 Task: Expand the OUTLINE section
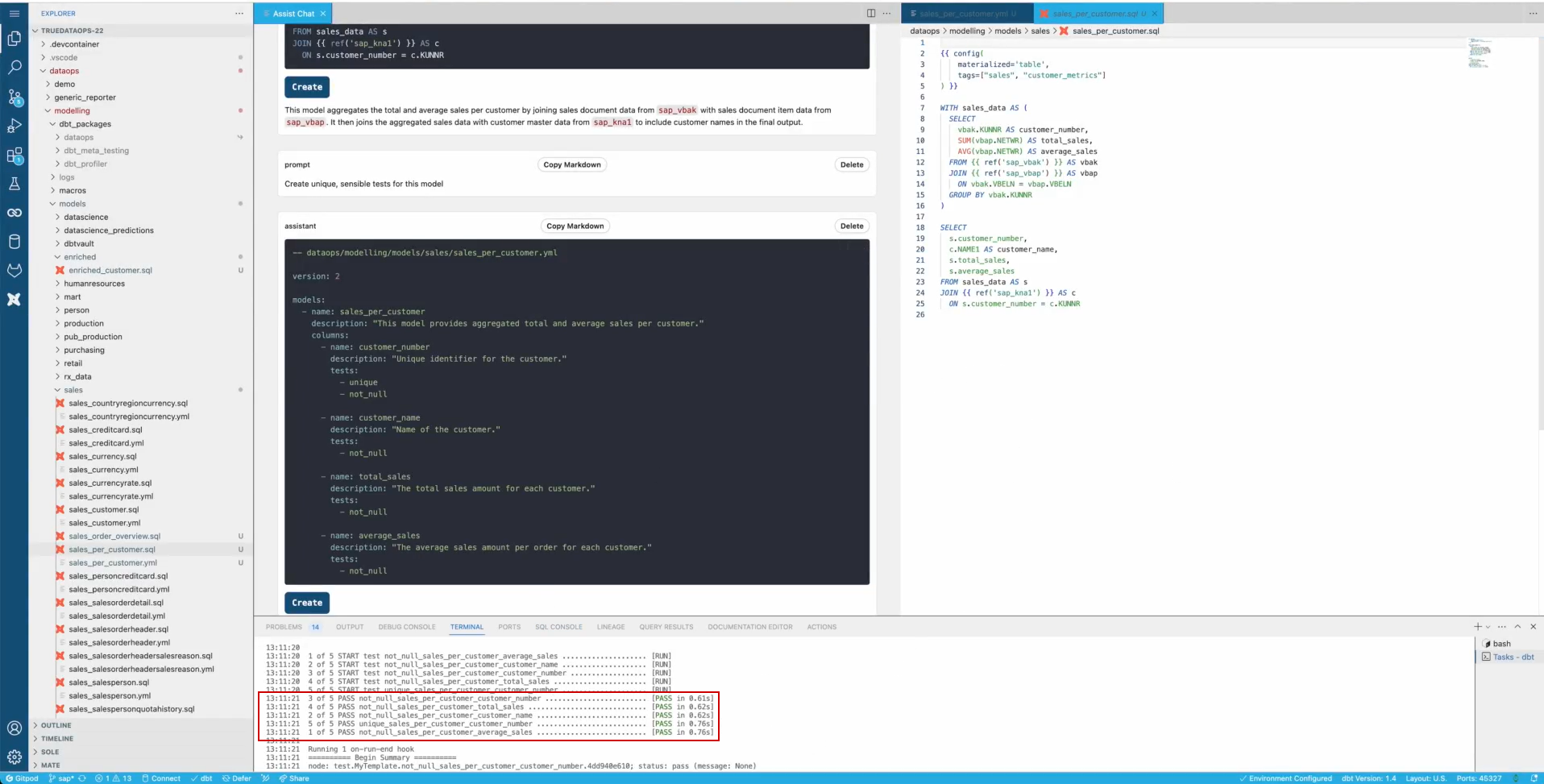(x=55, y=724)
